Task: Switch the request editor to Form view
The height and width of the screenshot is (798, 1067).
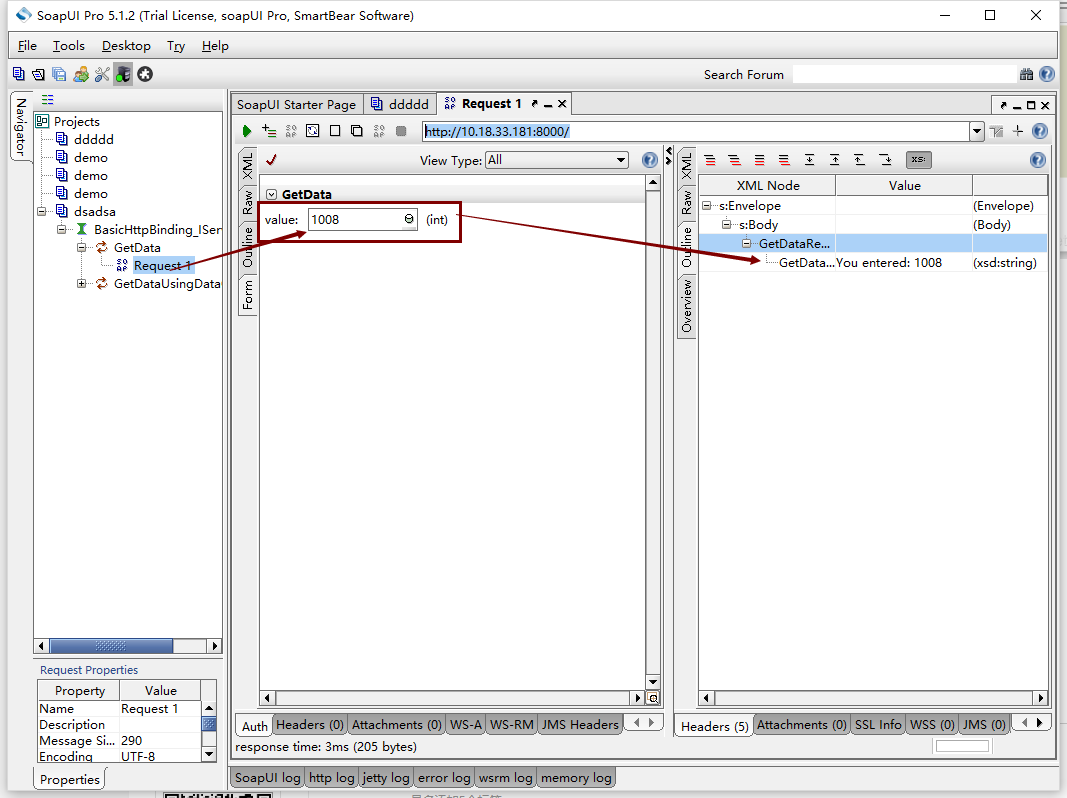Action: point(247,293)
